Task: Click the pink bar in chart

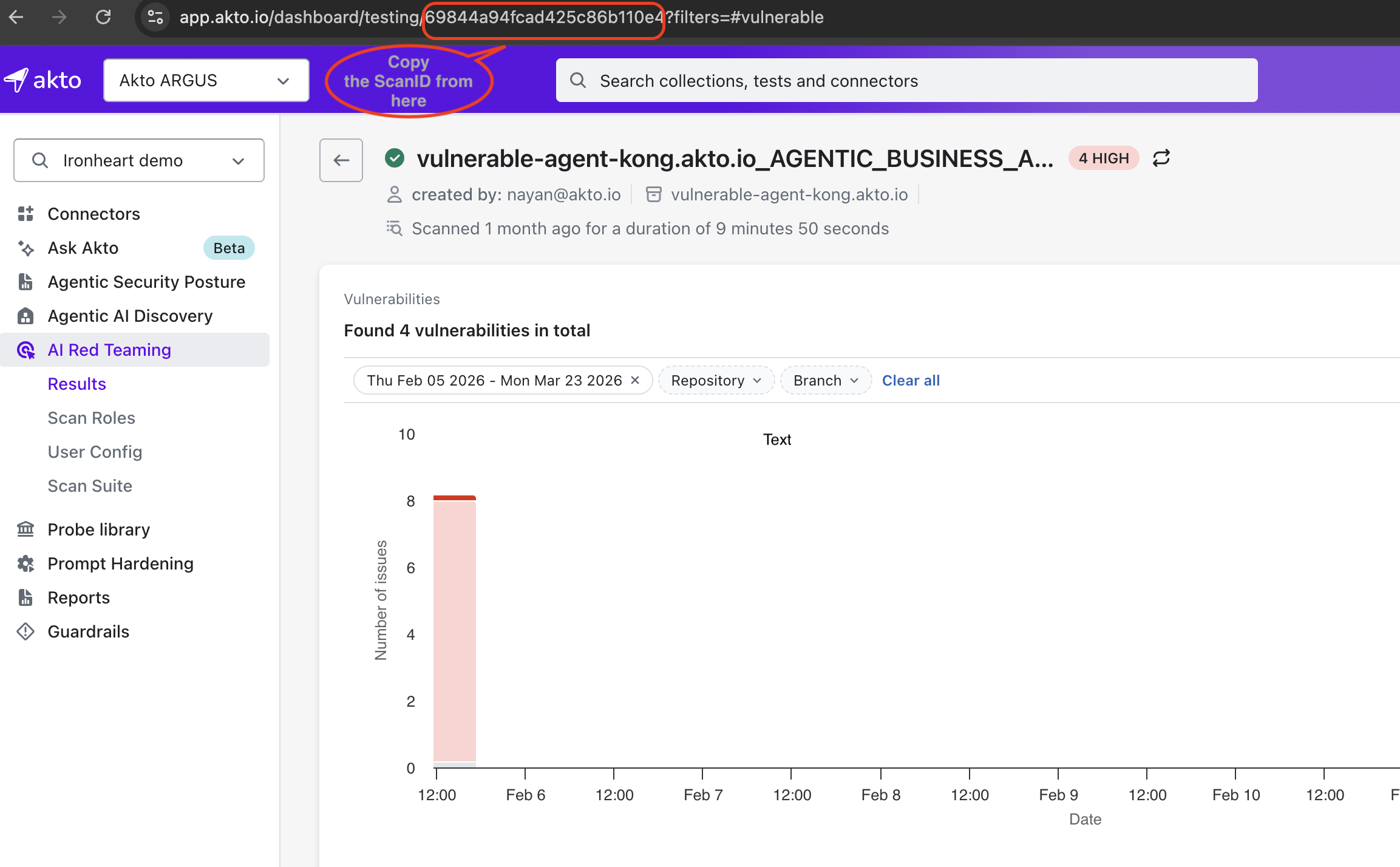Action: 454,631
